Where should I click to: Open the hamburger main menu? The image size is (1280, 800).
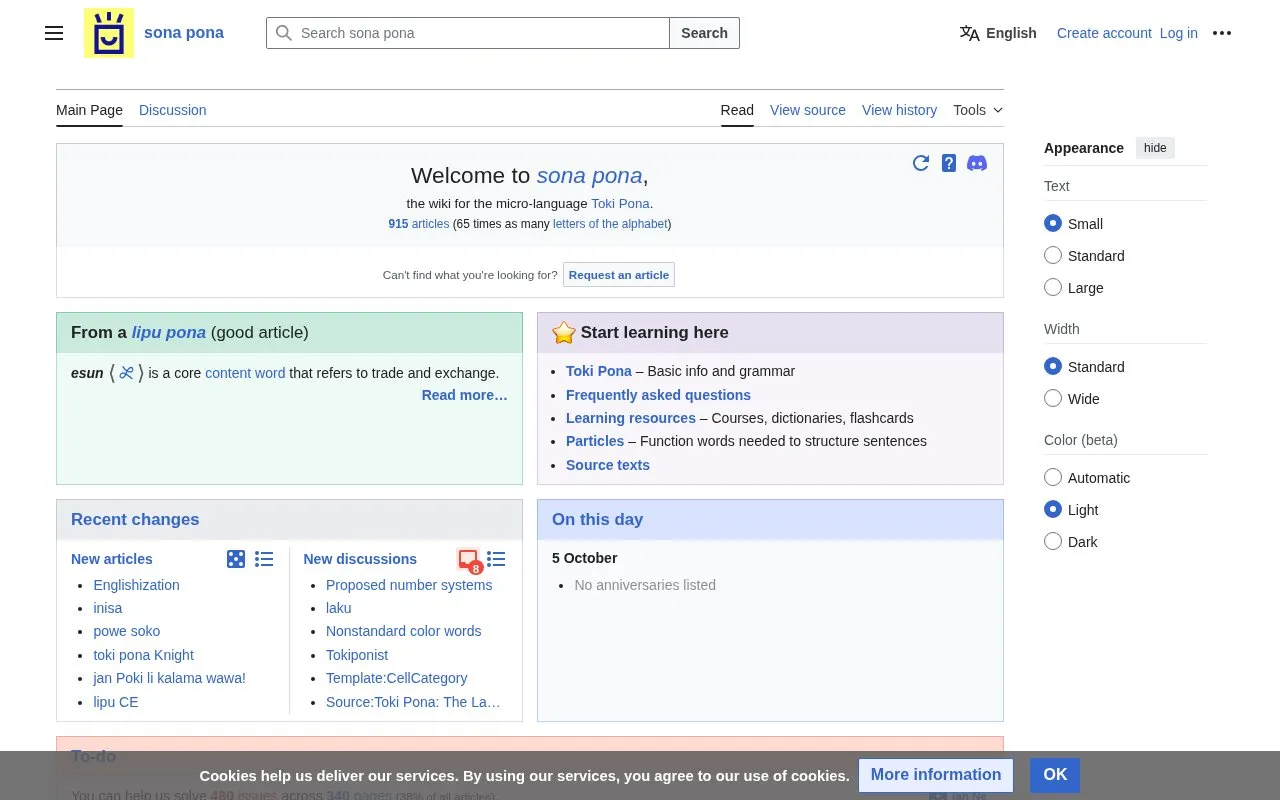54,33
